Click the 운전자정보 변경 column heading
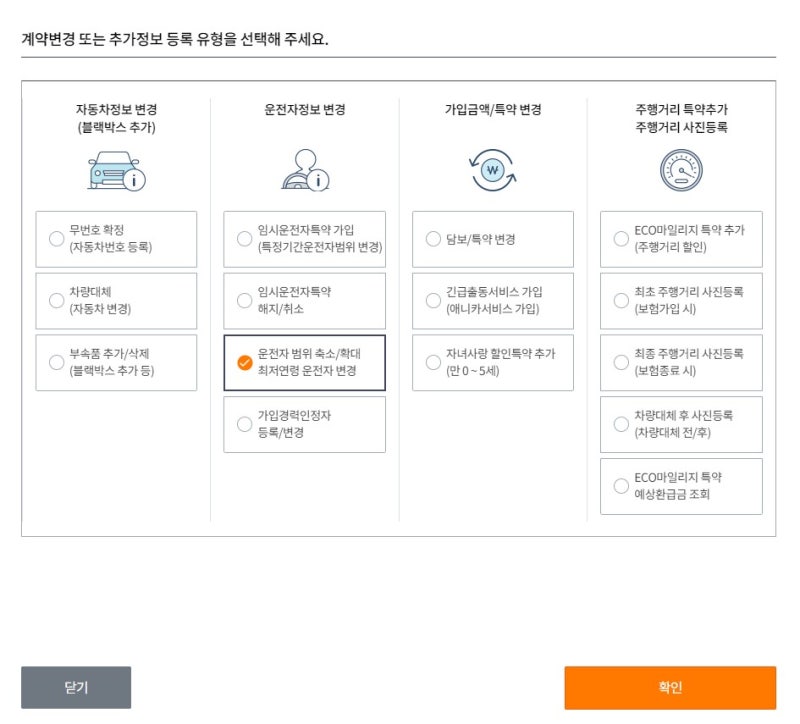Screen dimensions: 800x724 pos(305,109)
